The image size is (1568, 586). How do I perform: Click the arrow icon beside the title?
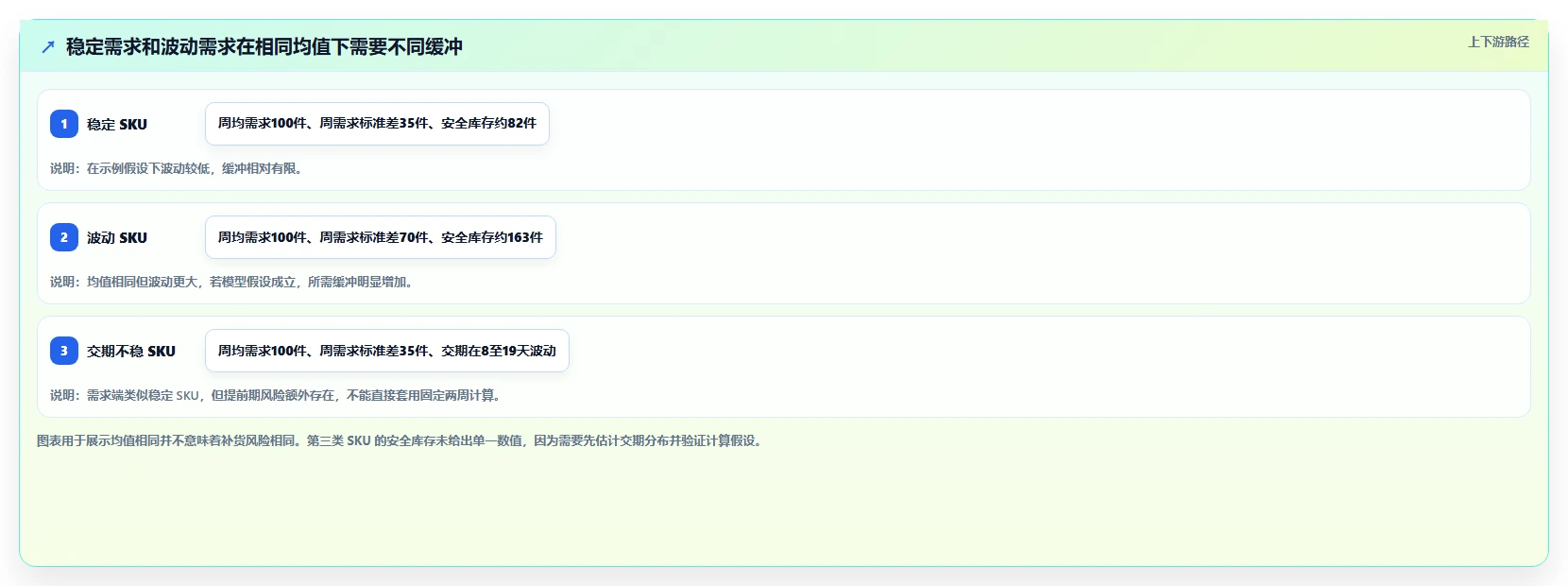coord(48,46)
